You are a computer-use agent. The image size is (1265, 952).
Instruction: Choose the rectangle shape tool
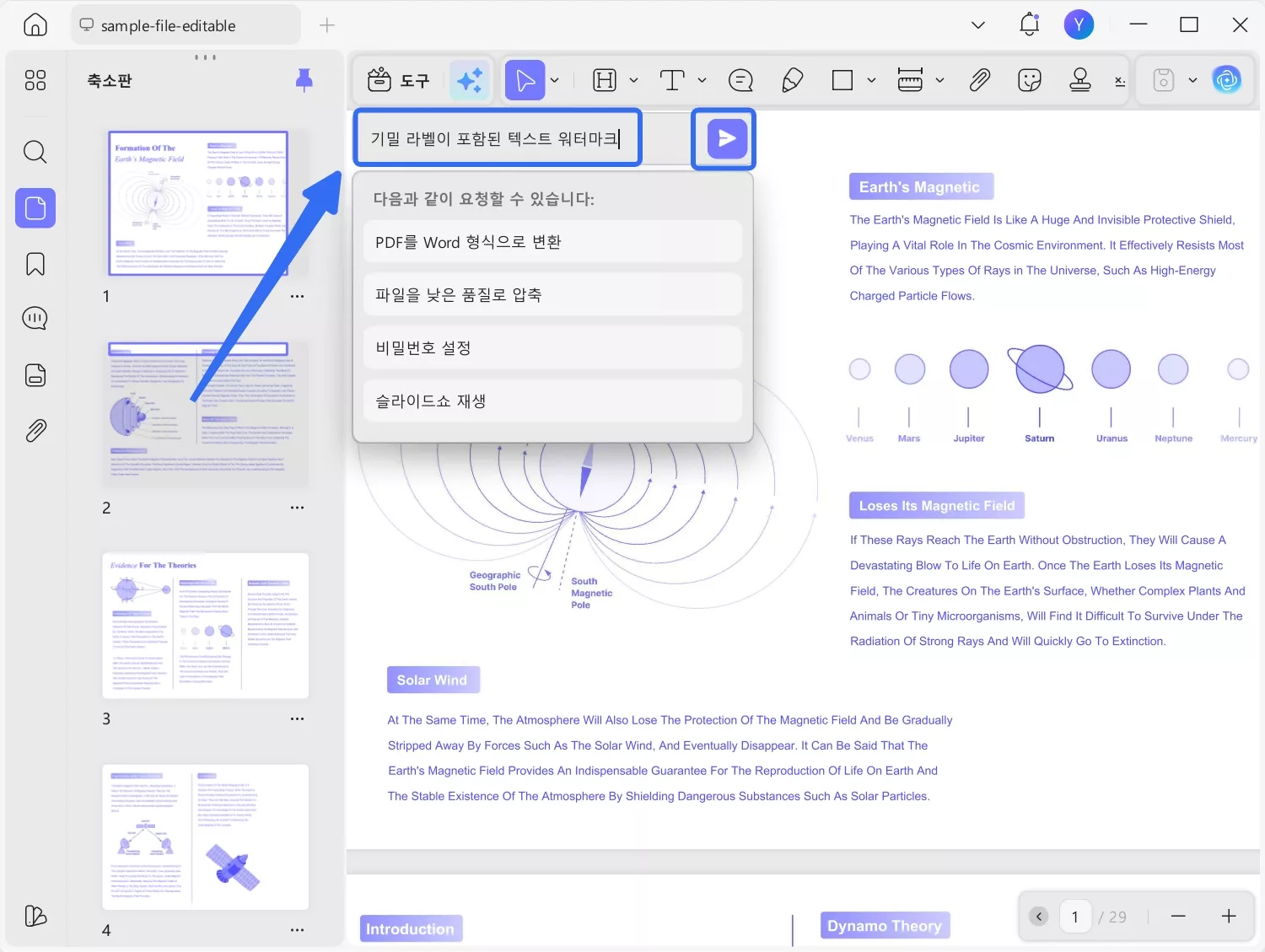pos(842,80)
